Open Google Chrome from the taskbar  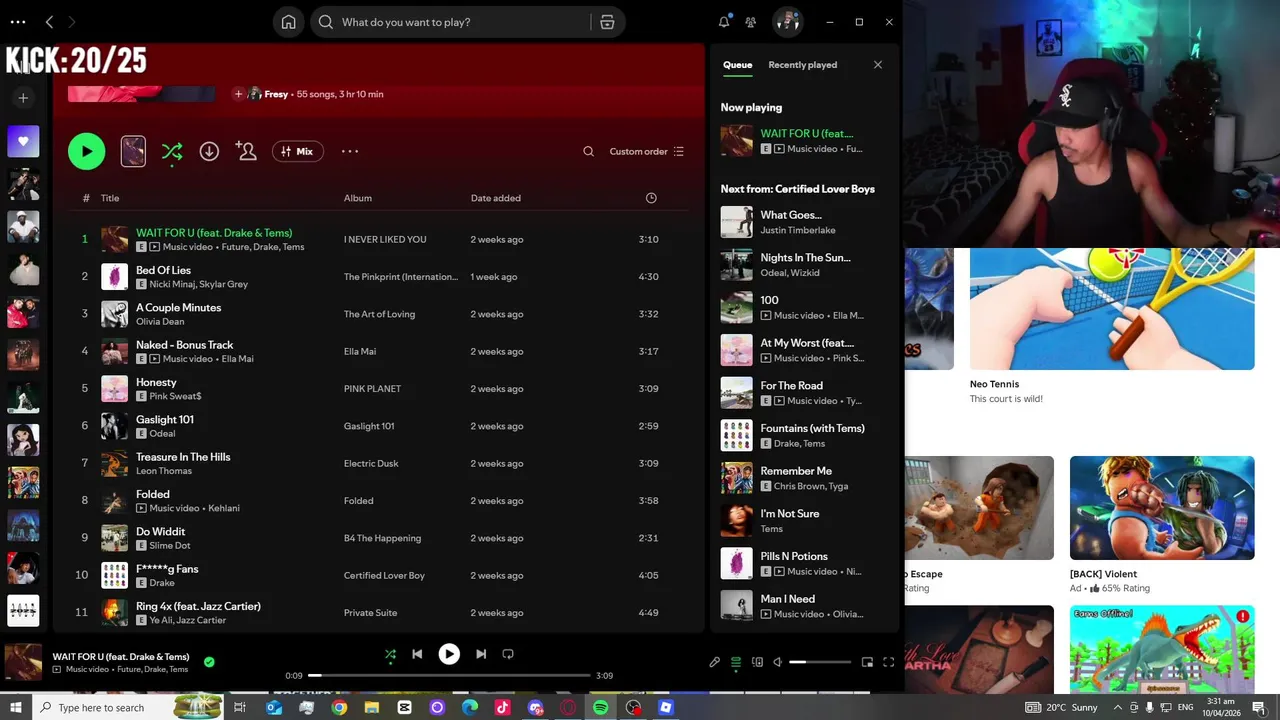pos(339,707)
